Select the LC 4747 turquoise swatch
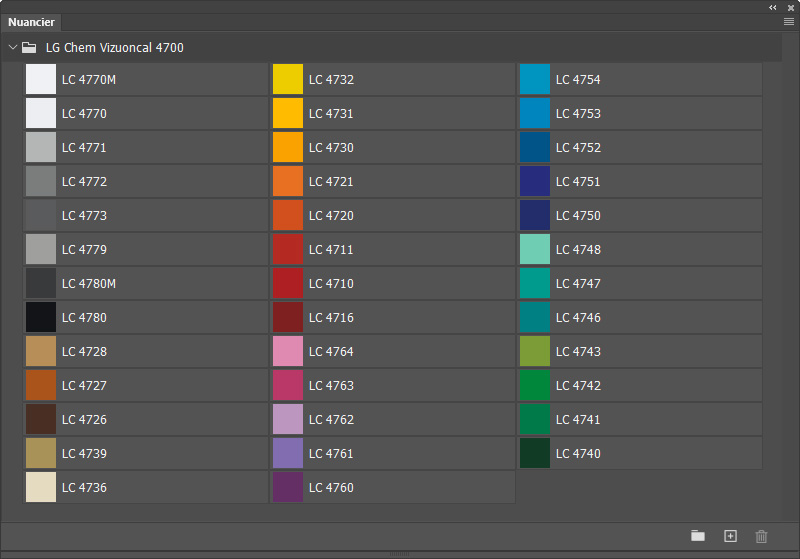 point(535,283)
